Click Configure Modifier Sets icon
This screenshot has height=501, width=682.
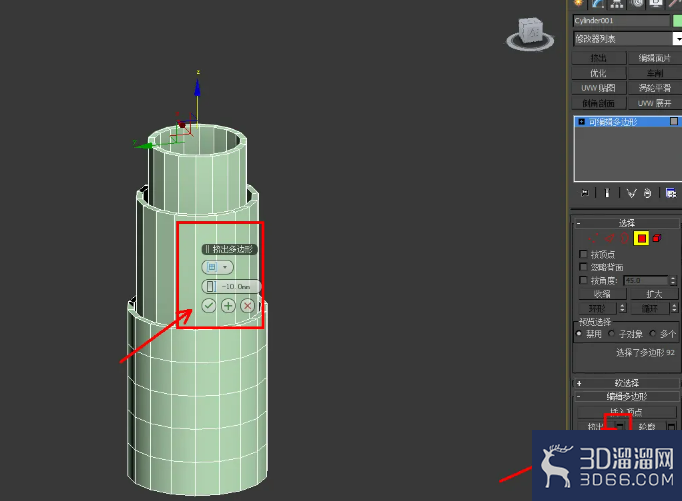[671, 193]
